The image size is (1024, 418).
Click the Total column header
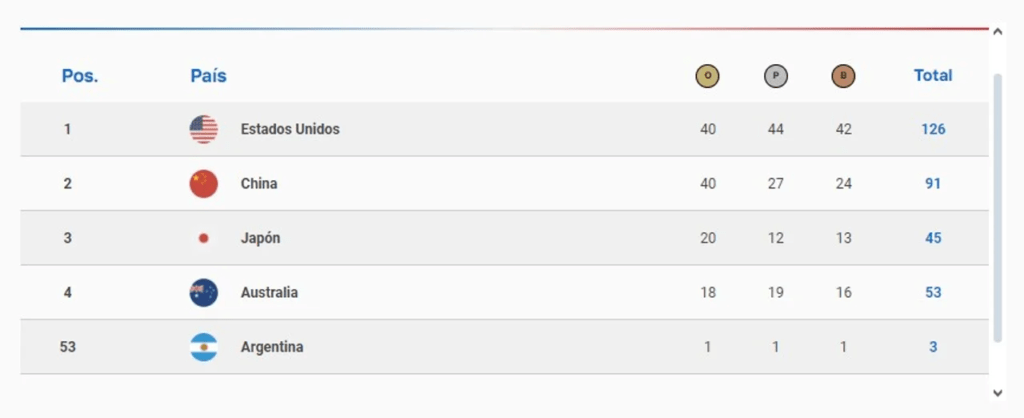point(933,75)
